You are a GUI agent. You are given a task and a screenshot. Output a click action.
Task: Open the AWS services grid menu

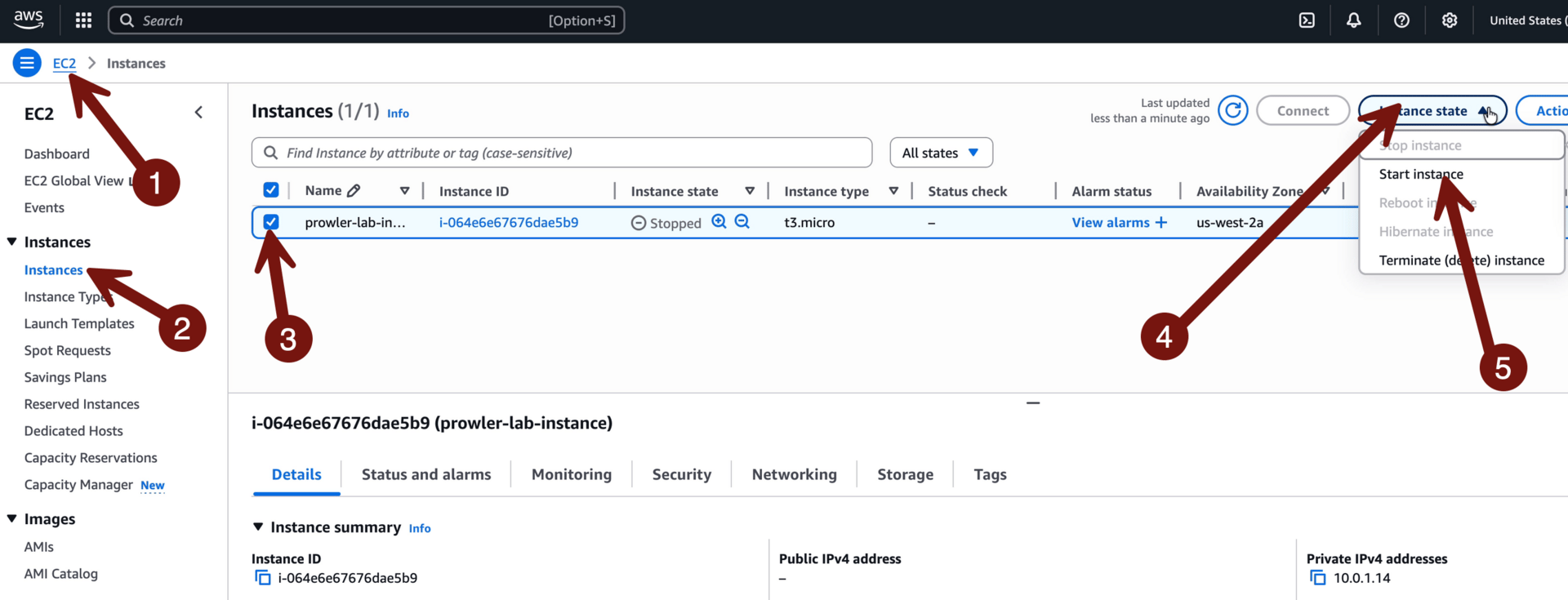83,20
